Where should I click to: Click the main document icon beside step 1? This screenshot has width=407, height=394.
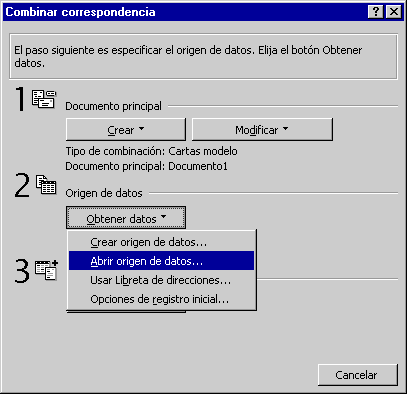pyautogui.click(x=44, y=99)
